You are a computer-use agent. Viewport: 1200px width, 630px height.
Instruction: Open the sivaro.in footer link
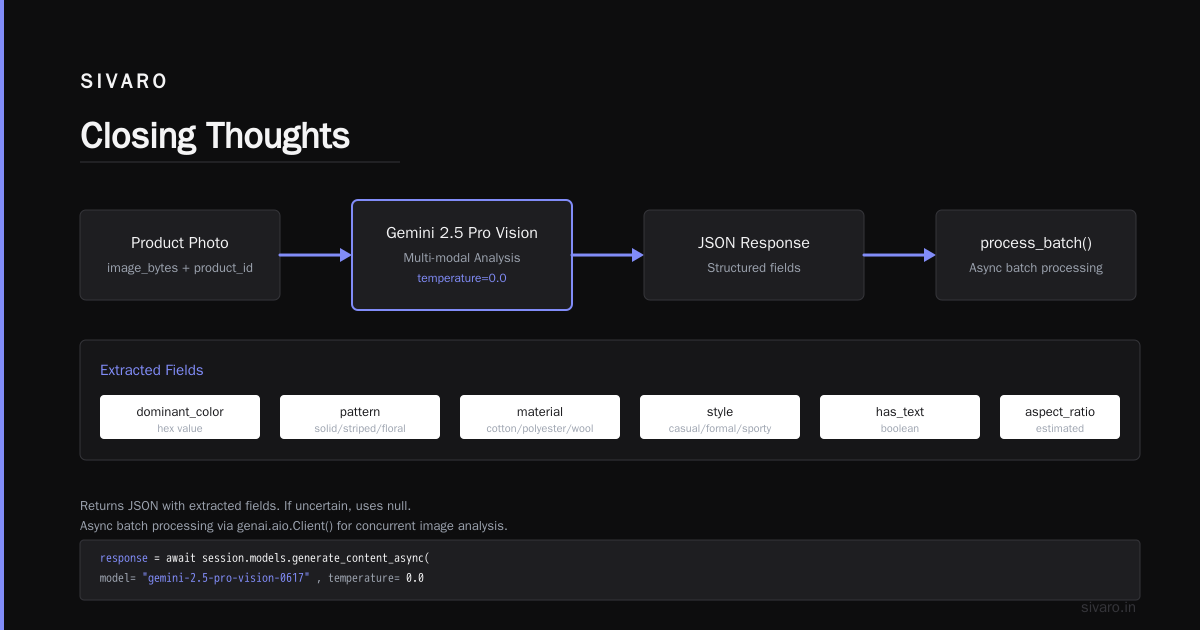[x=1108, y=607]
